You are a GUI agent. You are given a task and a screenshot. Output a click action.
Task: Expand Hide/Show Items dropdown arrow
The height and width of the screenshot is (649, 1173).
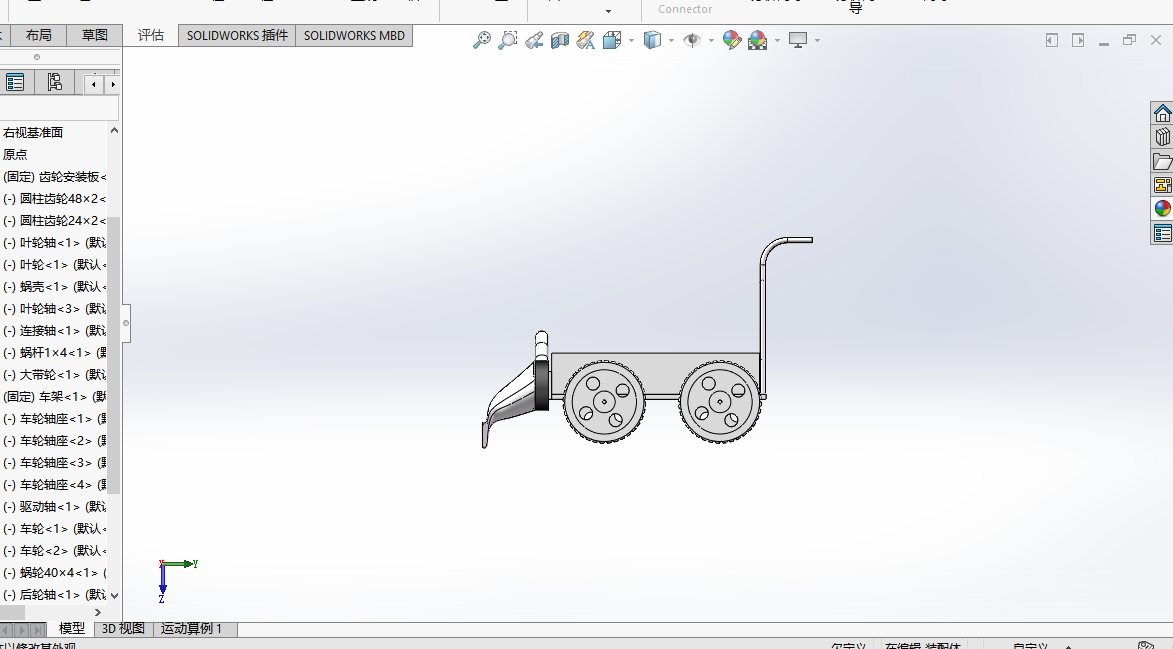[x=711, y=40]
